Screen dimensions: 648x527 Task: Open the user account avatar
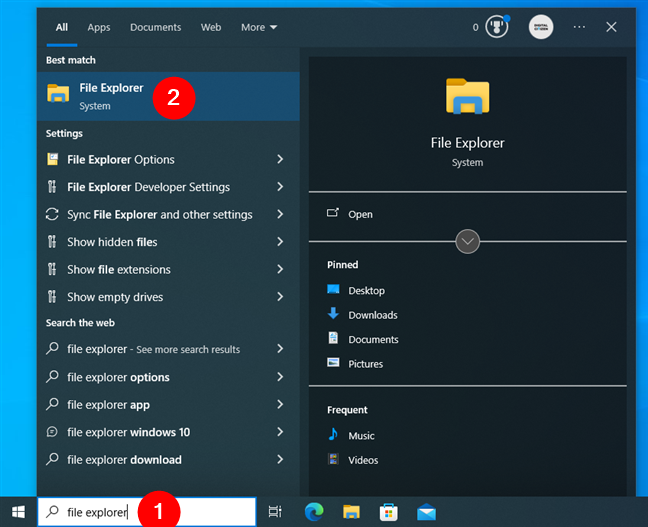[541, 27]
